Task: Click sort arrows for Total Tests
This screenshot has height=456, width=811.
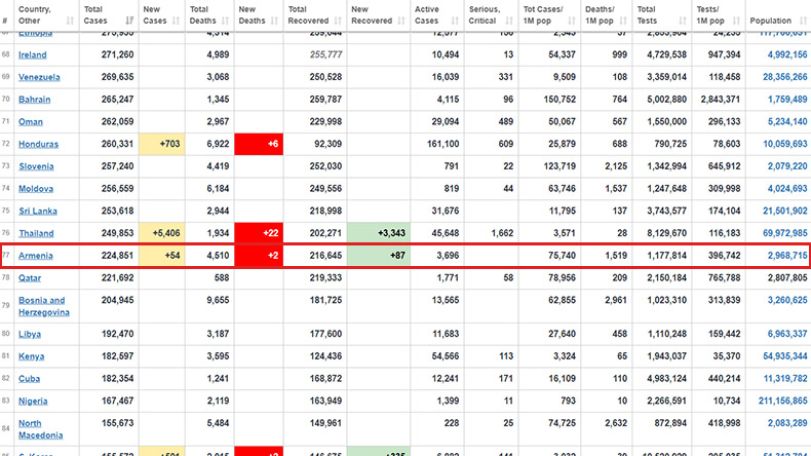Action: pyautogui.click(x=682, y=21)
